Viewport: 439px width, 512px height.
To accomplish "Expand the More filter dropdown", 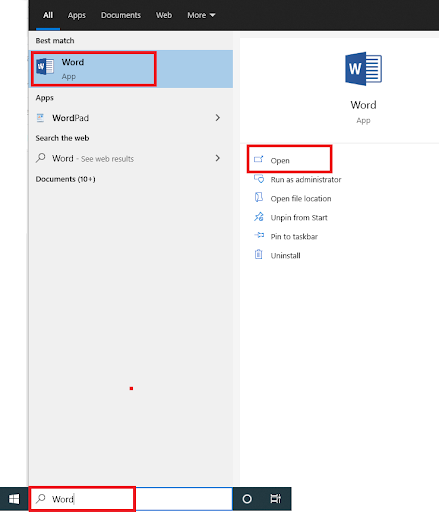I will click(x=201, y=15).
